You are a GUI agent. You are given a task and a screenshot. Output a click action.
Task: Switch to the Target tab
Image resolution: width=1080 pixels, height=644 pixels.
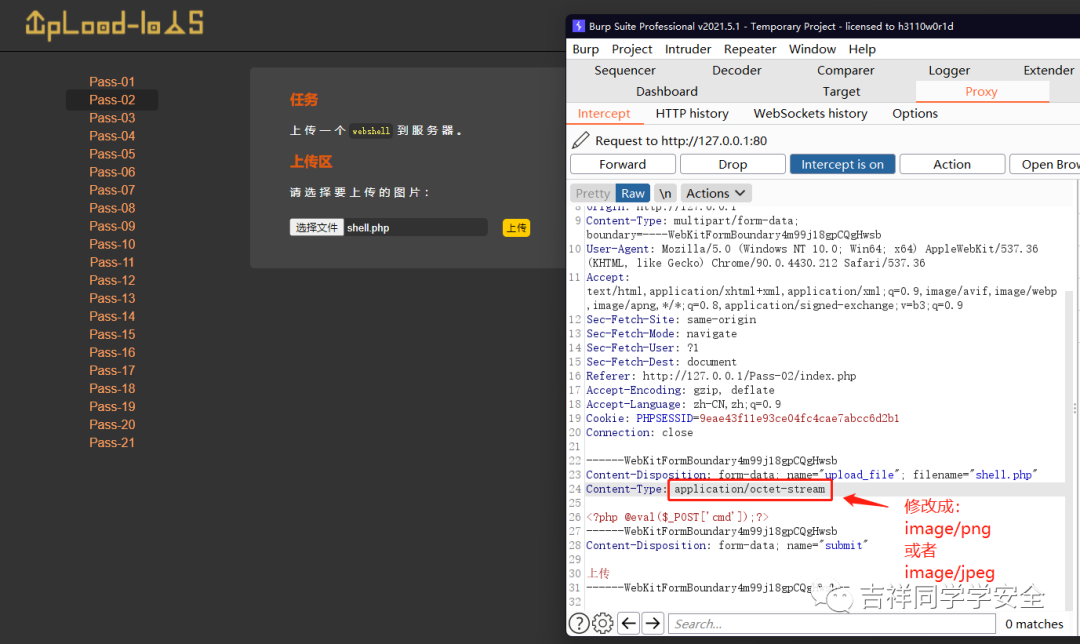[841, 92]
